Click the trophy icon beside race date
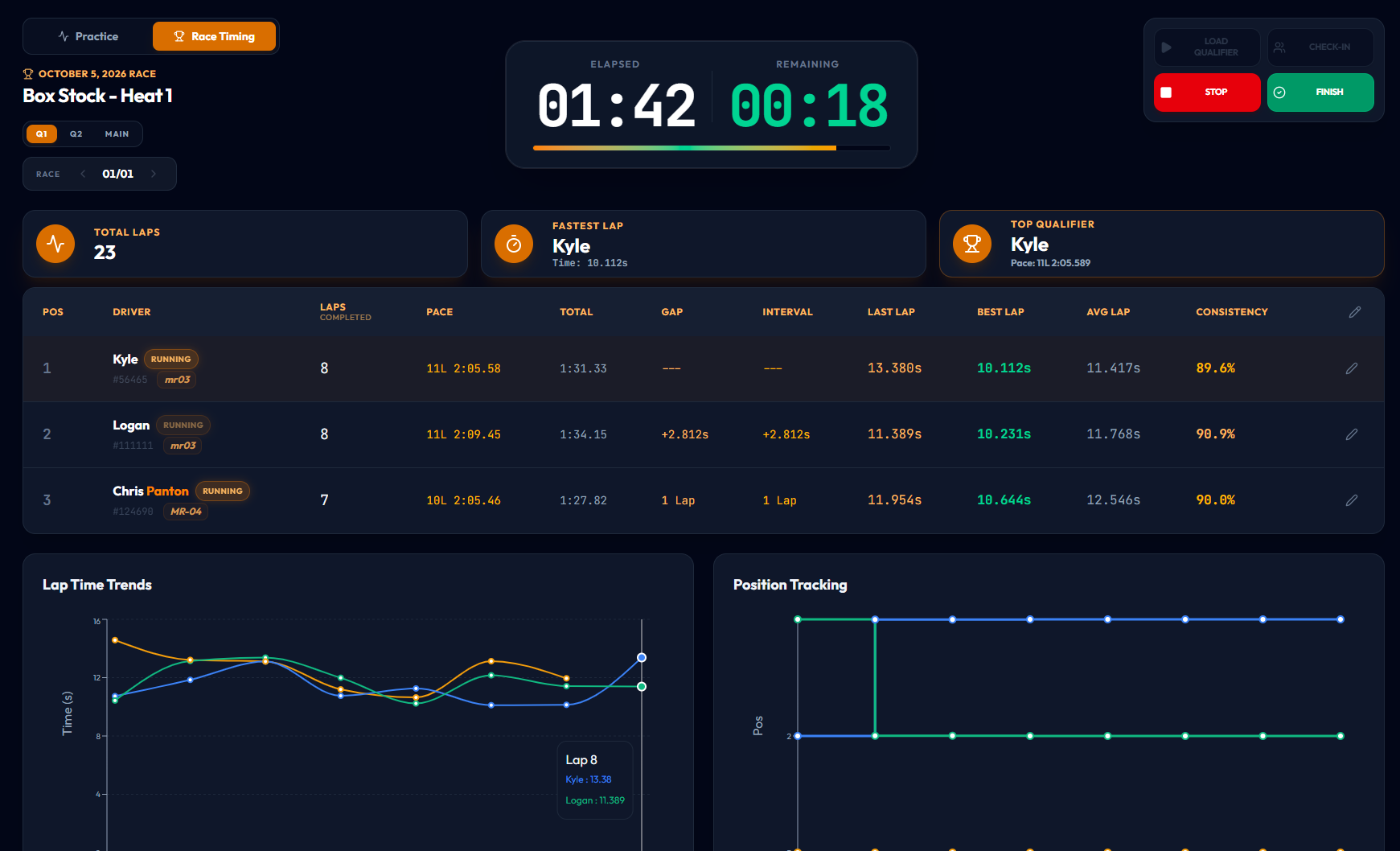The image size is (1400, 851). 28,74
